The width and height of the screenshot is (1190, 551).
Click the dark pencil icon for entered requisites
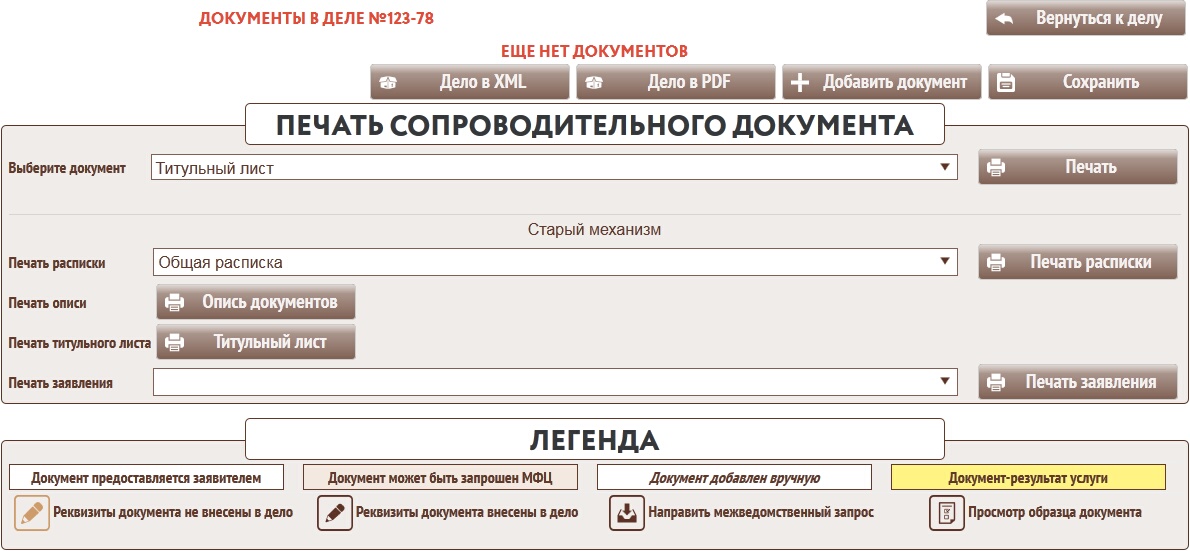point(335,513)
